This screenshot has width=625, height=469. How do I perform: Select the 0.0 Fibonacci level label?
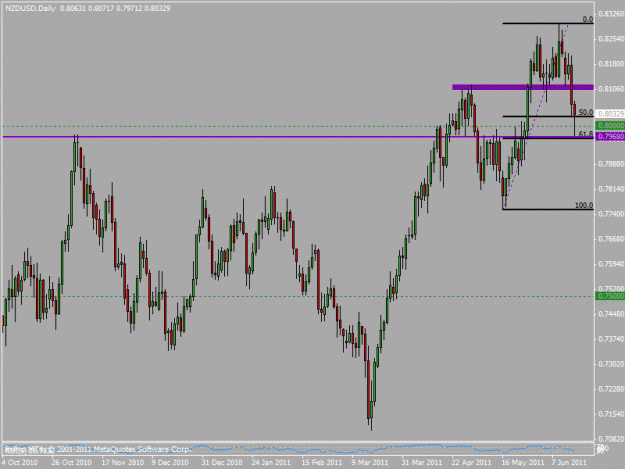click(x=588, y=19)
